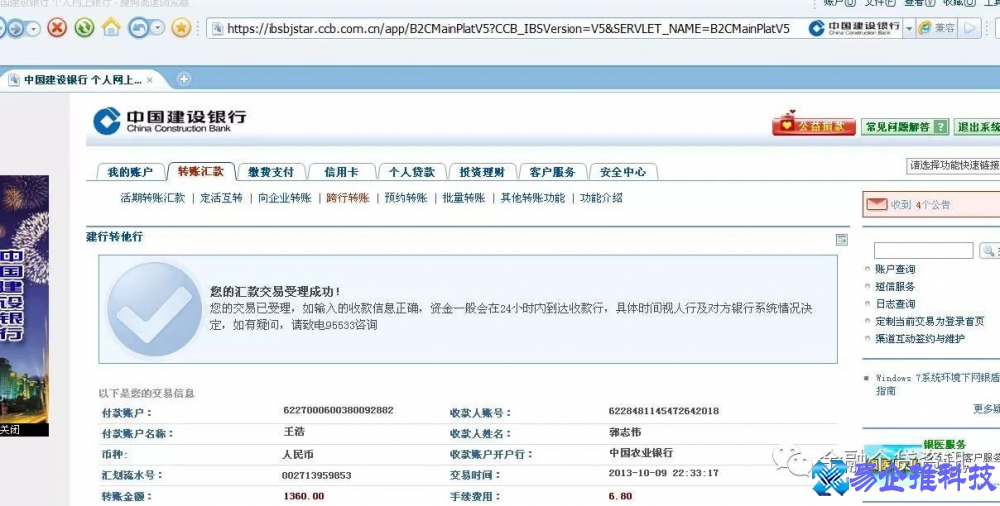1000x506 pixels.
Task: Click the red heart button beside 常见问题解答
Action: (814, 125)
